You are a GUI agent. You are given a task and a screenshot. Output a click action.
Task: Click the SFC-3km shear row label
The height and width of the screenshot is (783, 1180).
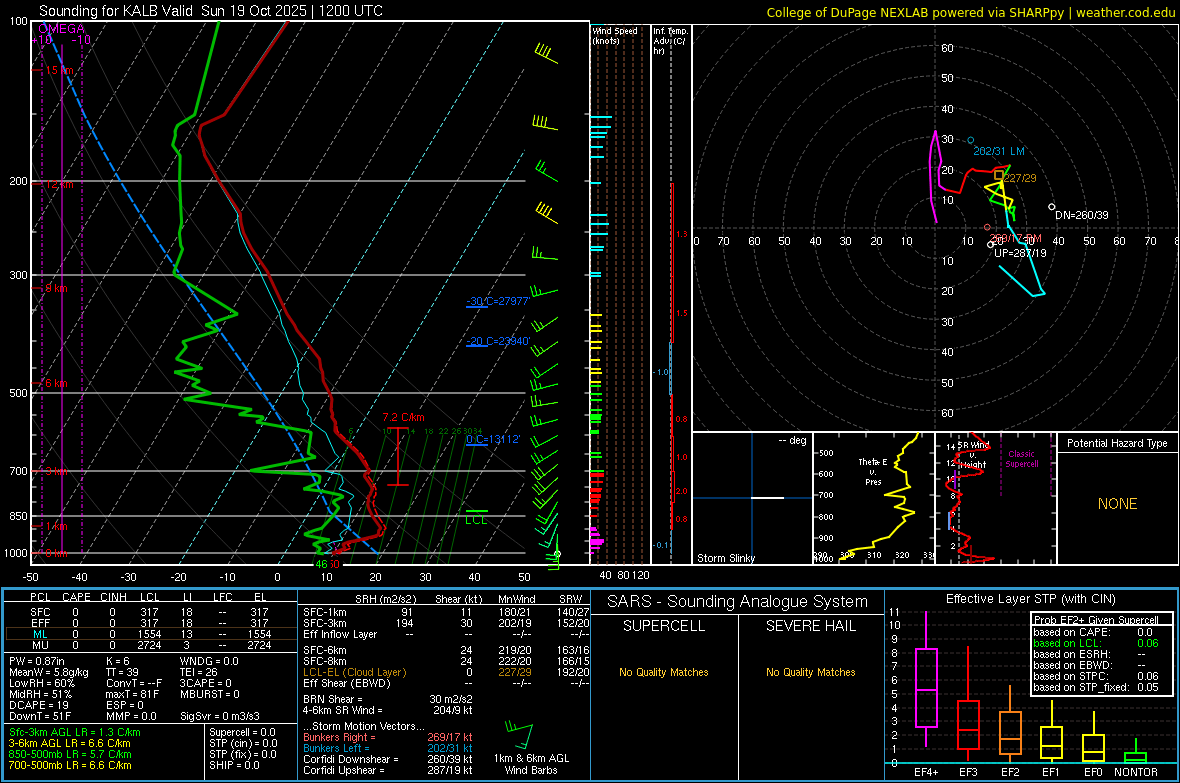pyautogui.click(x=325, y=623)
